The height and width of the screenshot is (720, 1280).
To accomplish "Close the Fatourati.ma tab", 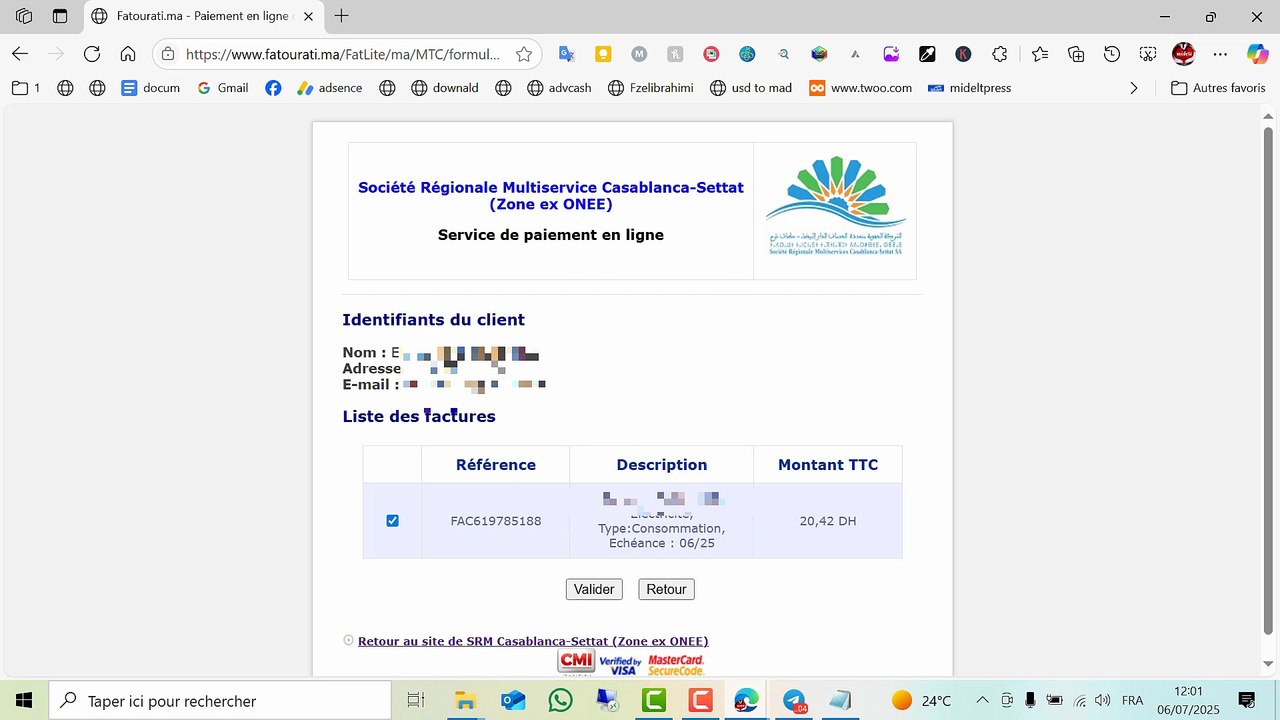I will point(308,16).
